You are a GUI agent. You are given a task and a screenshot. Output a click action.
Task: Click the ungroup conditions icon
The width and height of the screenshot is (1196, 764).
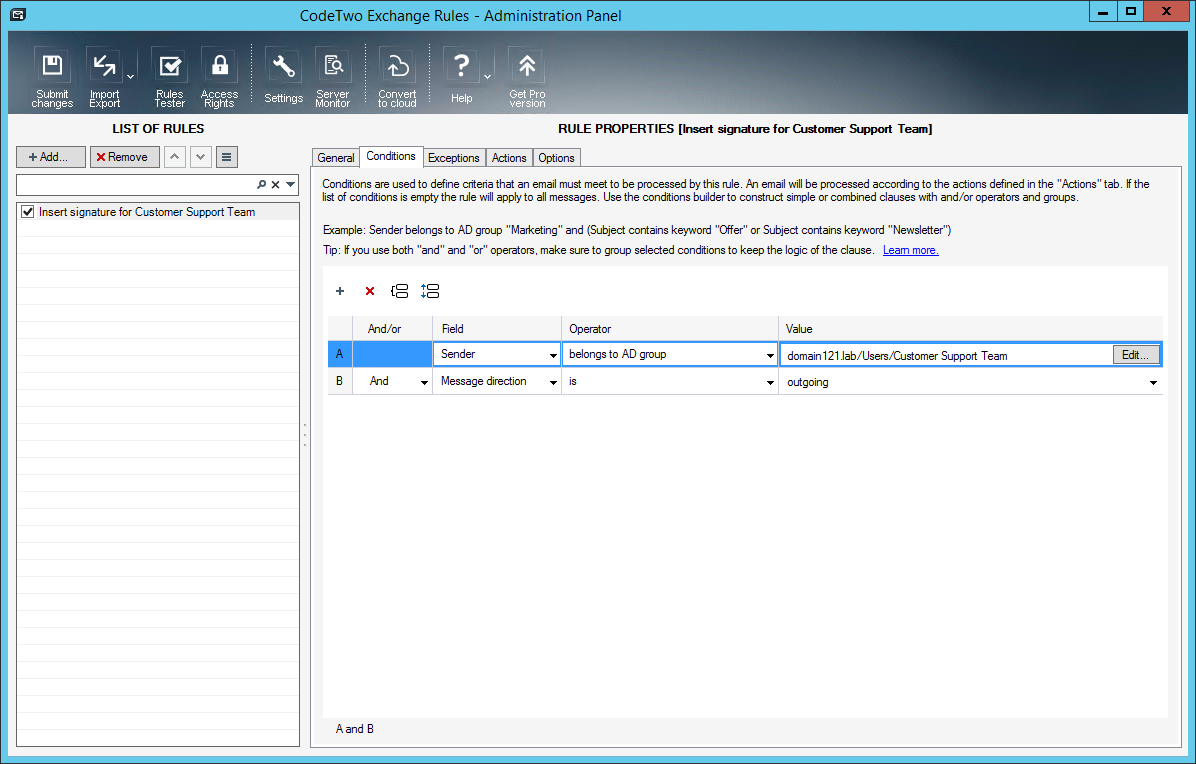pos(430,291)
